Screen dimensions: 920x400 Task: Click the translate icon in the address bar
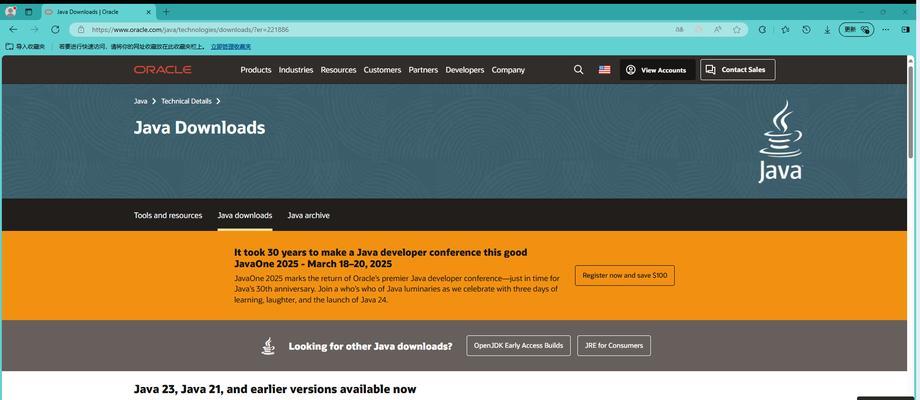[x=679, y=29]
